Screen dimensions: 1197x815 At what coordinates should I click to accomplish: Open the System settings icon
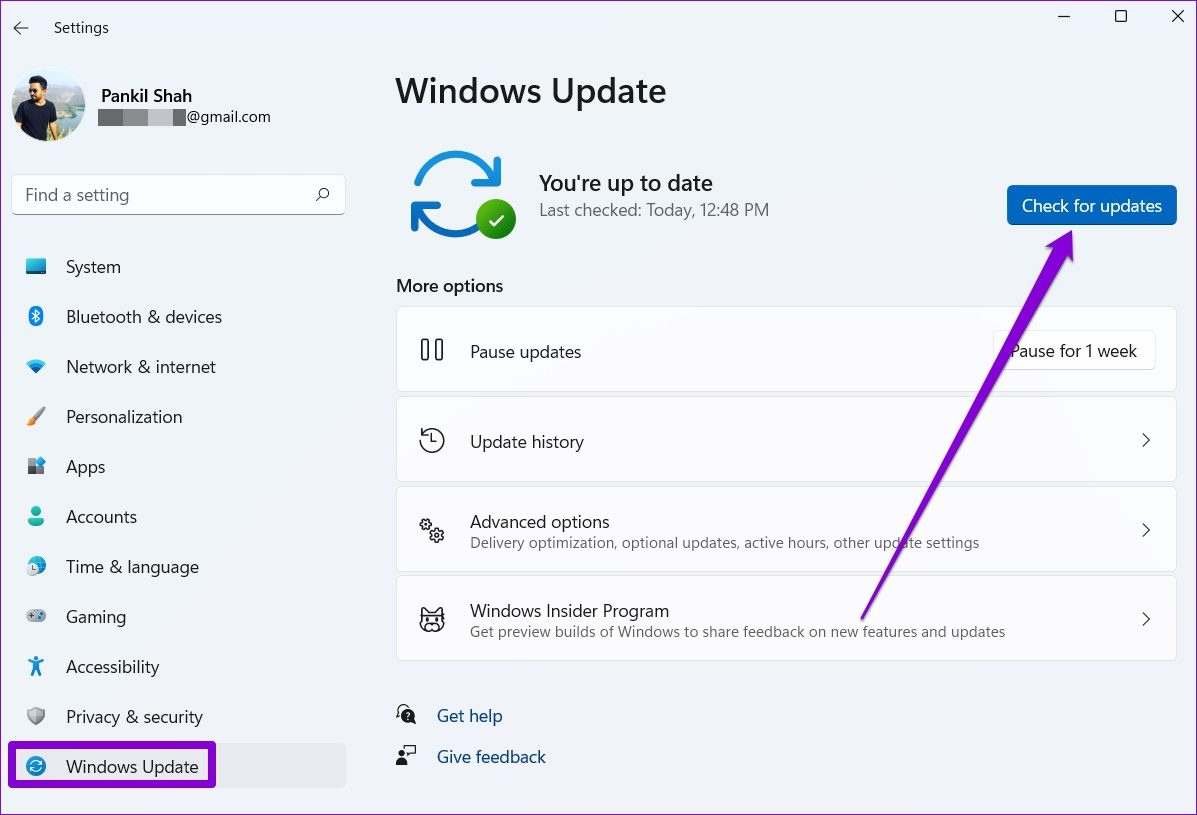tap(36, 266)
